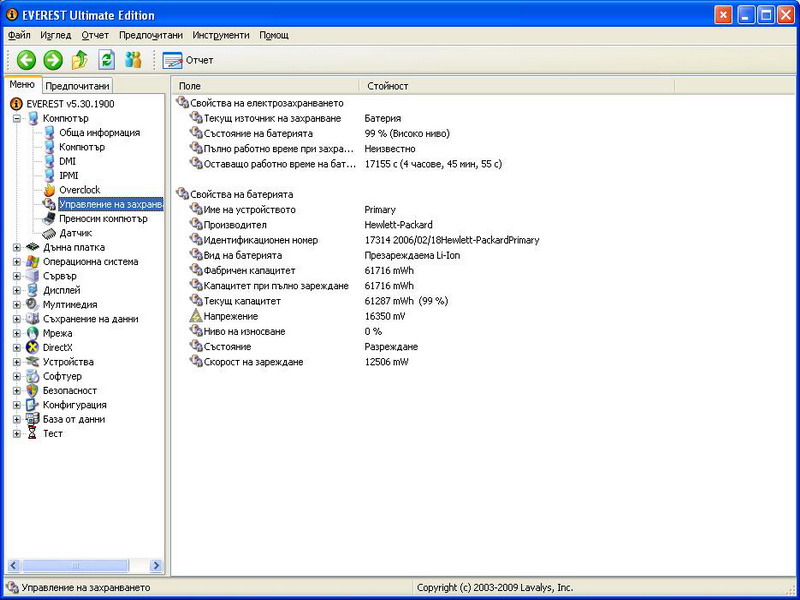Click the Up one level toolbar icon
Viewport: 800px width, 600px height.
(x=80, y=60)
